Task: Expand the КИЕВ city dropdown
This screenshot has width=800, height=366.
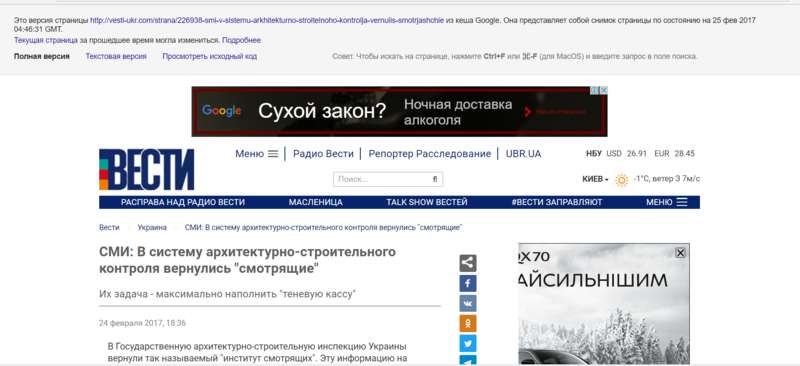Action: tap(595, 179)
